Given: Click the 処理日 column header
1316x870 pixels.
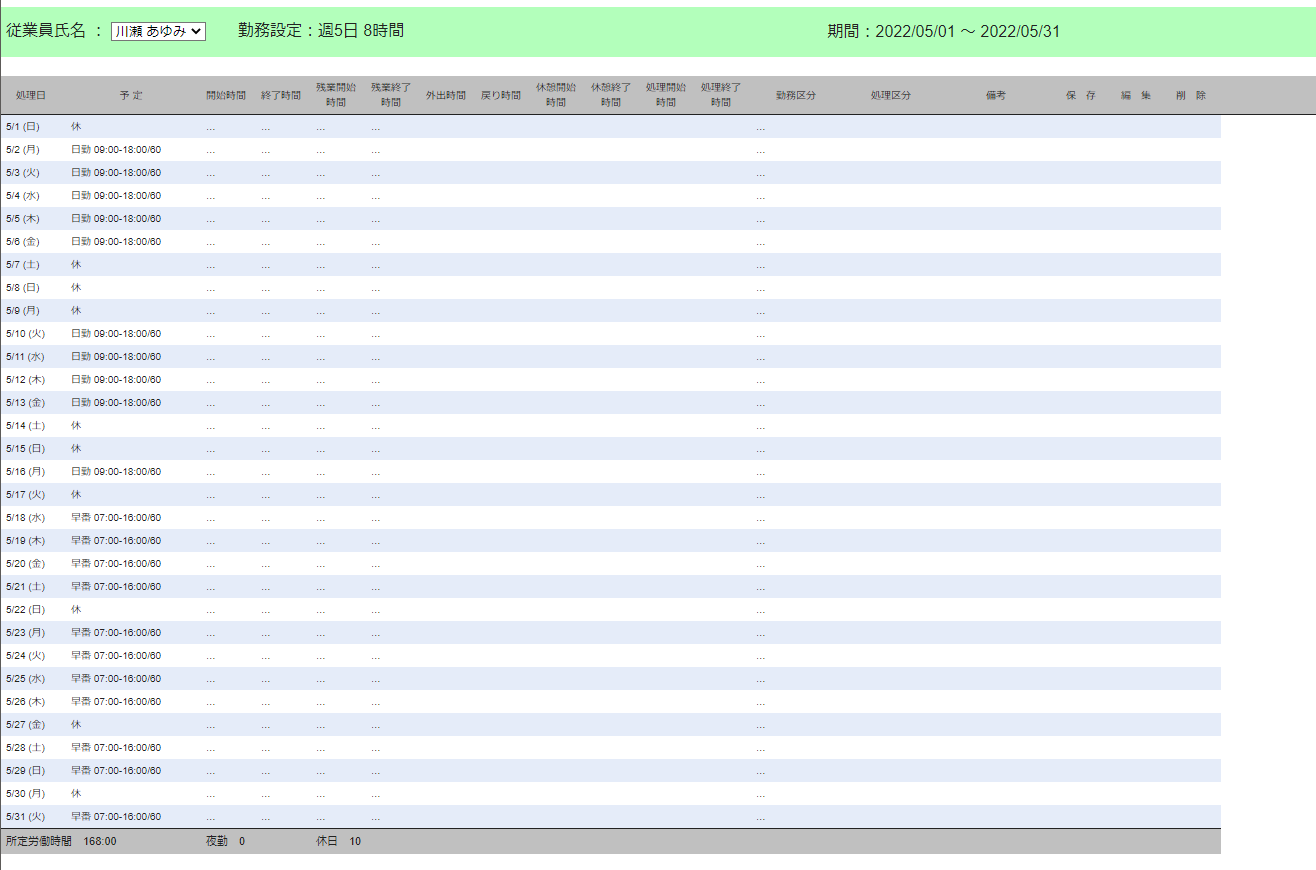Looking at the screenshot, I should (x=30, y=96).
